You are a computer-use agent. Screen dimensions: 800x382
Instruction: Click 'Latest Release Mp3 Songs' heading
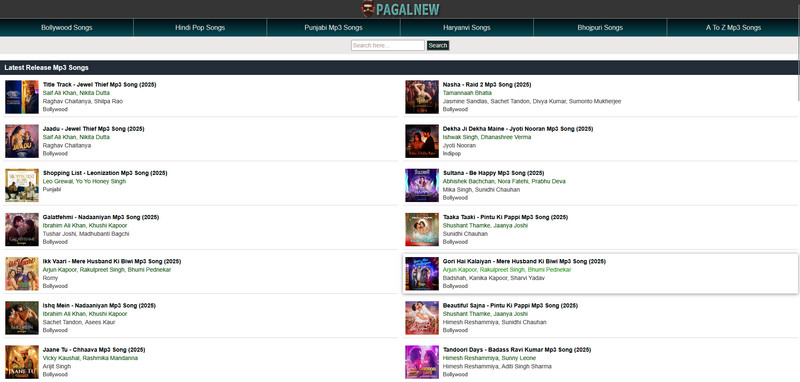coord(46,67)
